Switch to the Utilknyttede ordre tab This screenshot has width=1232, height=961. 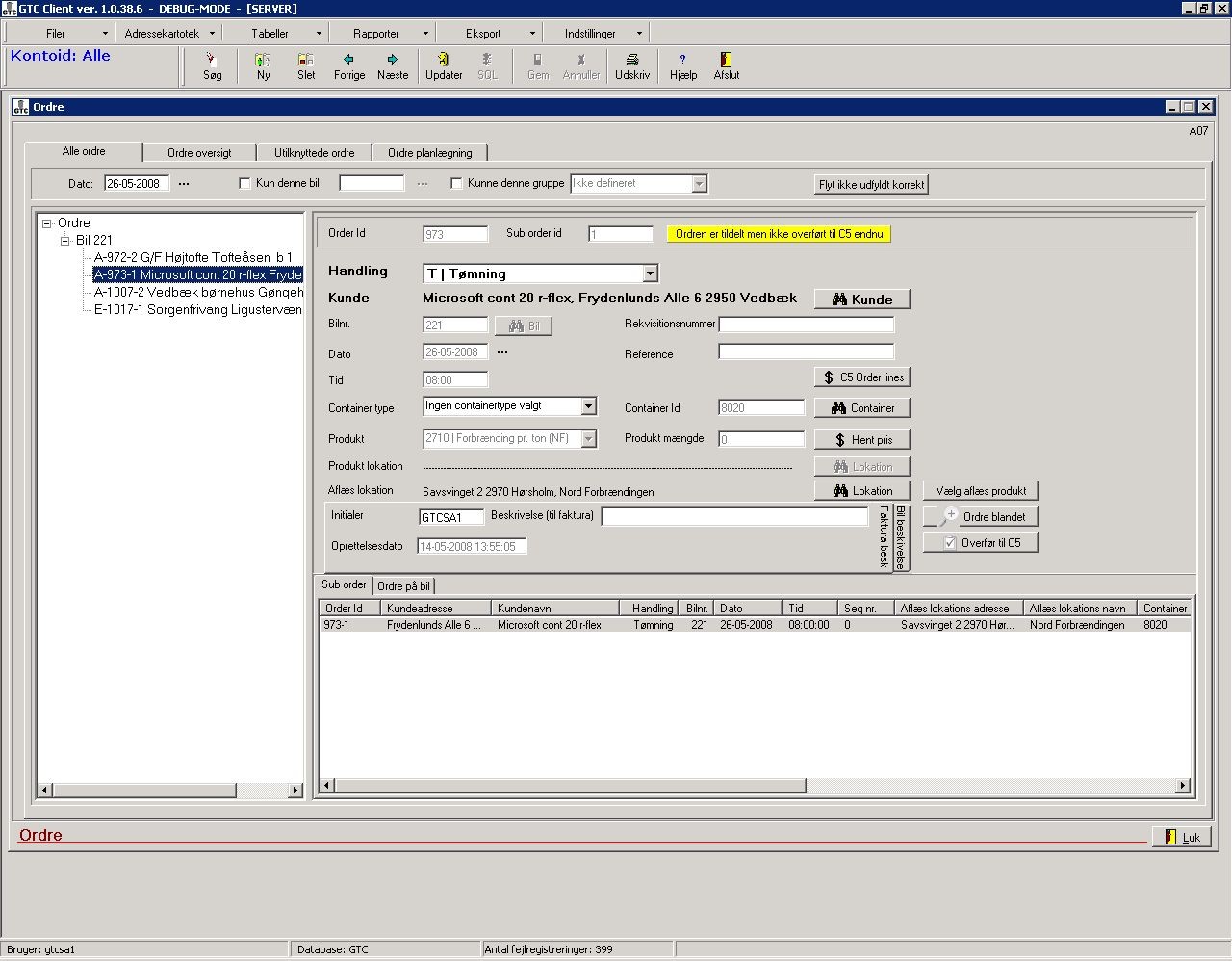coord(315,153)
